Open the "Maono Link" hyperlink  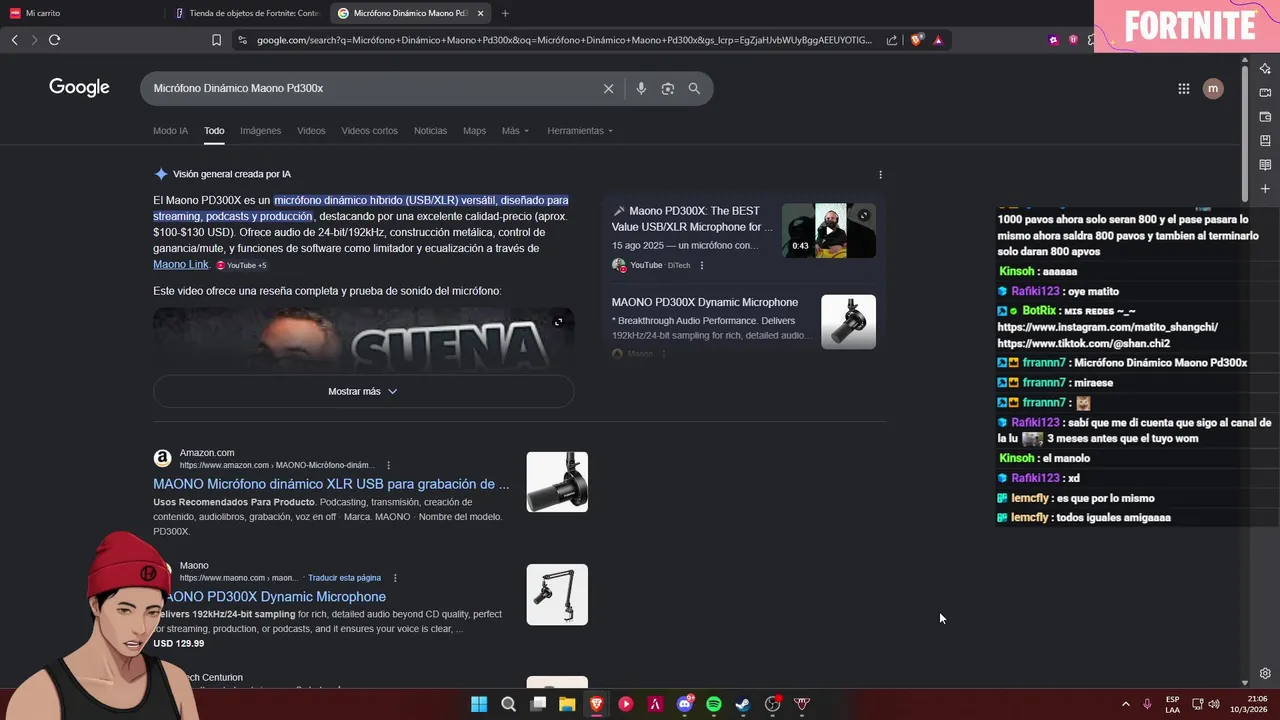[181, 264]
